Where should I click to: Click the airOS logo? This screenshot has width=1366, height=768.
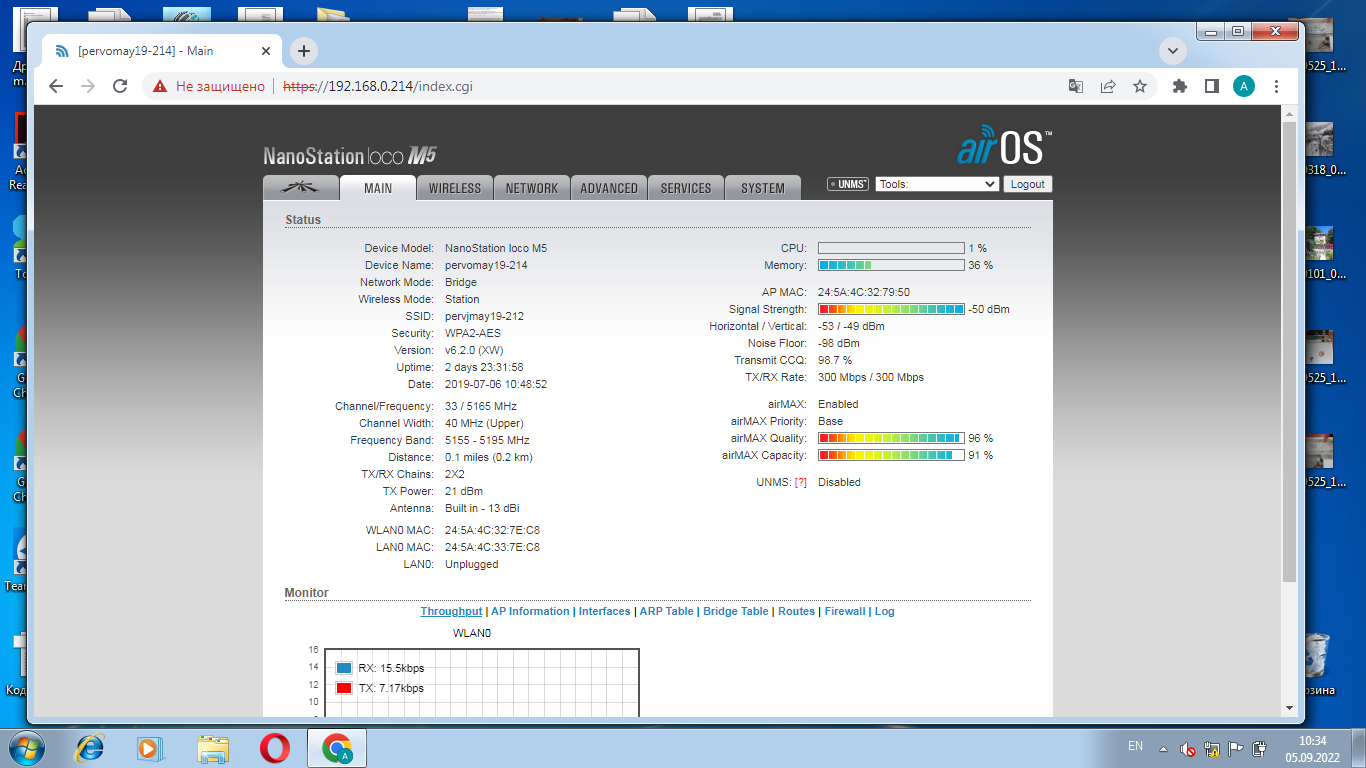[1004, 145]
